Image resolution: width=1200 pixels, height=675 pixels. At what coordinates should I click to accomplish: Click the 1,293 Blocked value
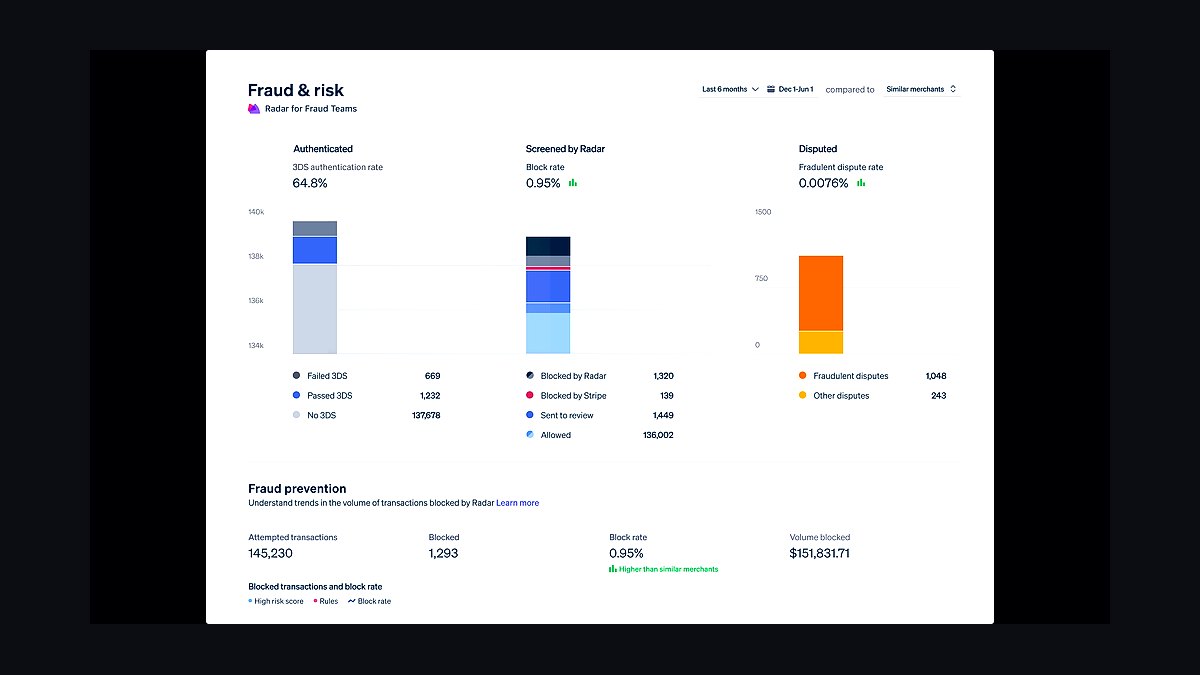(x=443, y=553)
